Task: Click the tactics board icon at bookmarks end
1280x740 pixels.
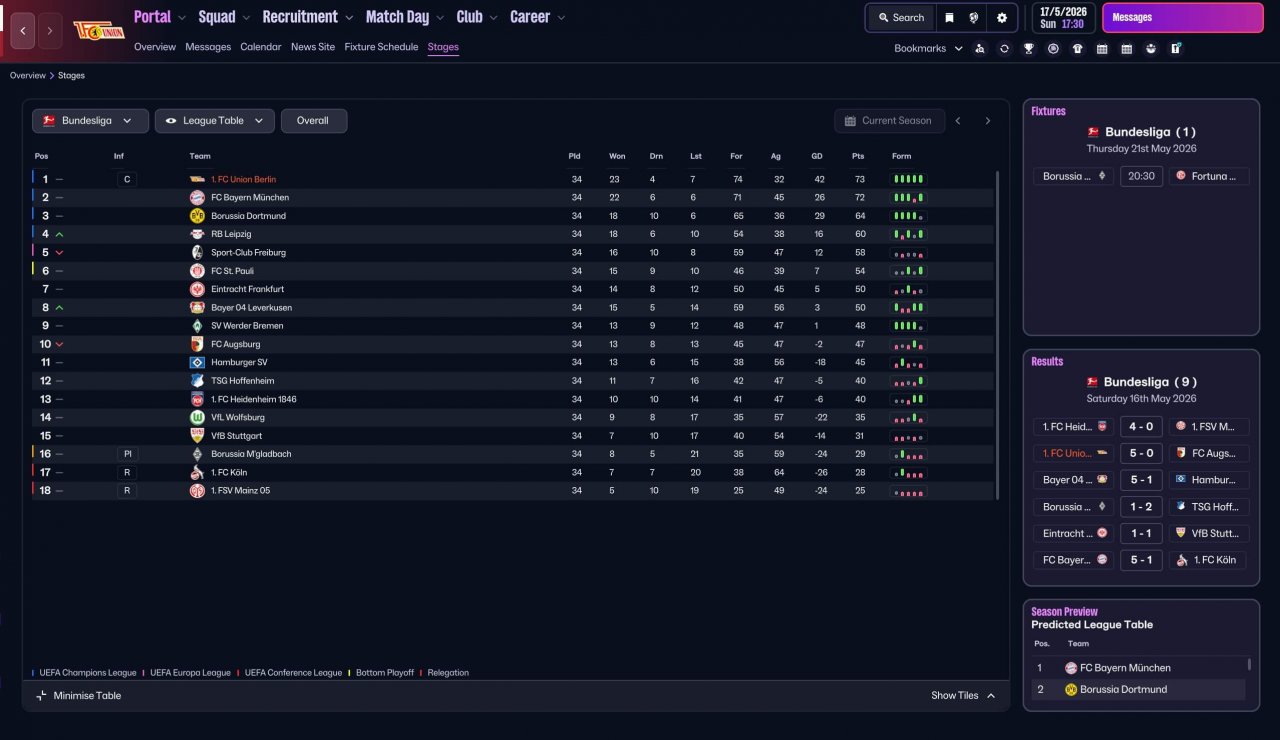Action: (1176, 48)
